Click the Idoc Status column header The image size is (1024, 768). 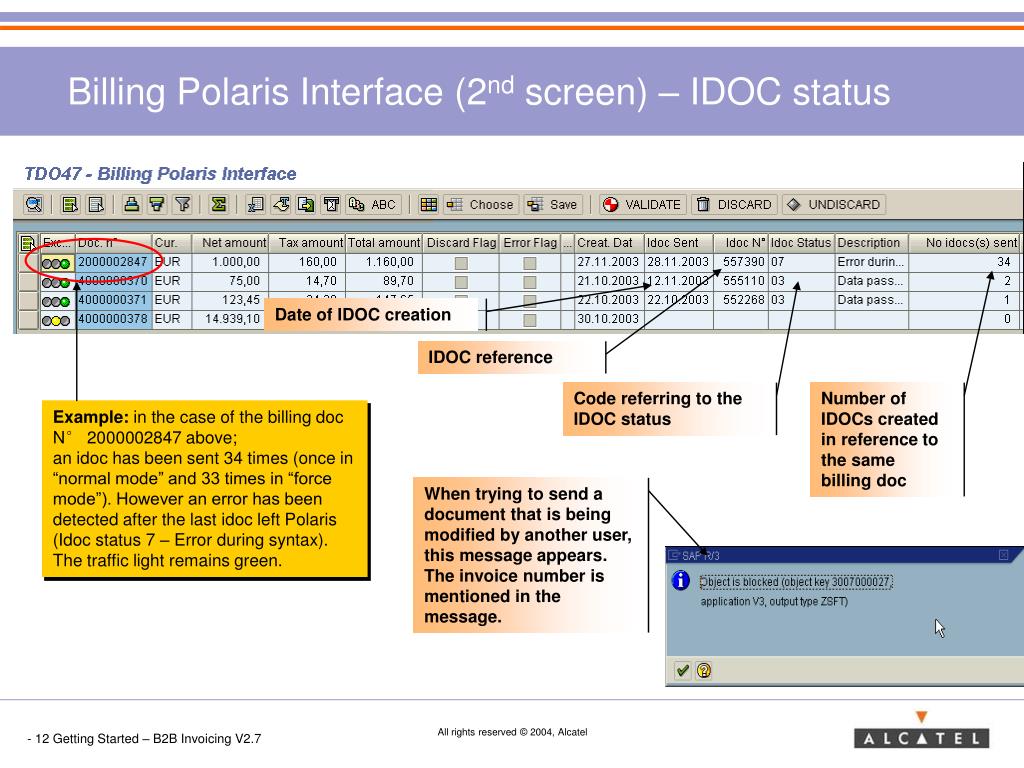click(x=801, y=243)
